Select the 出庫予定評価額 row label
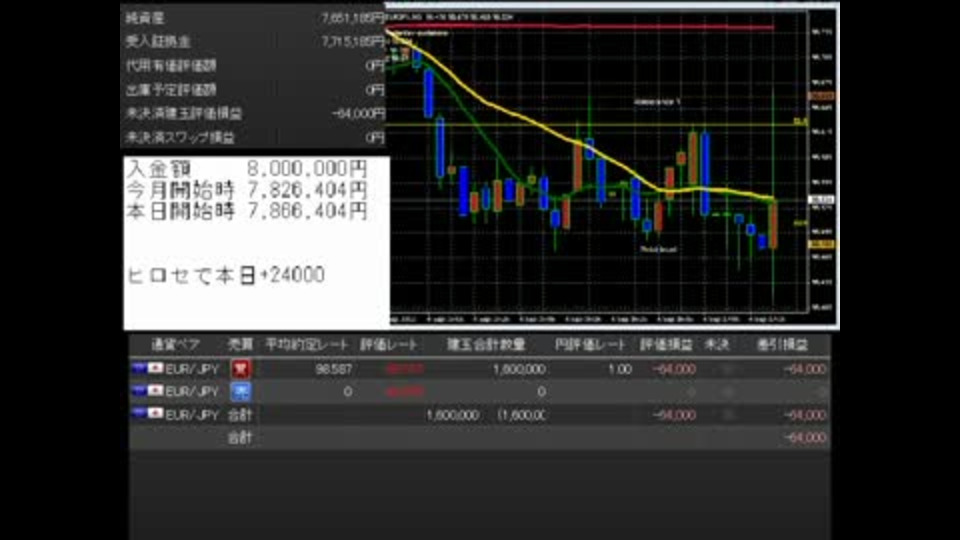 pyautogui.click(x=171, y=89)
